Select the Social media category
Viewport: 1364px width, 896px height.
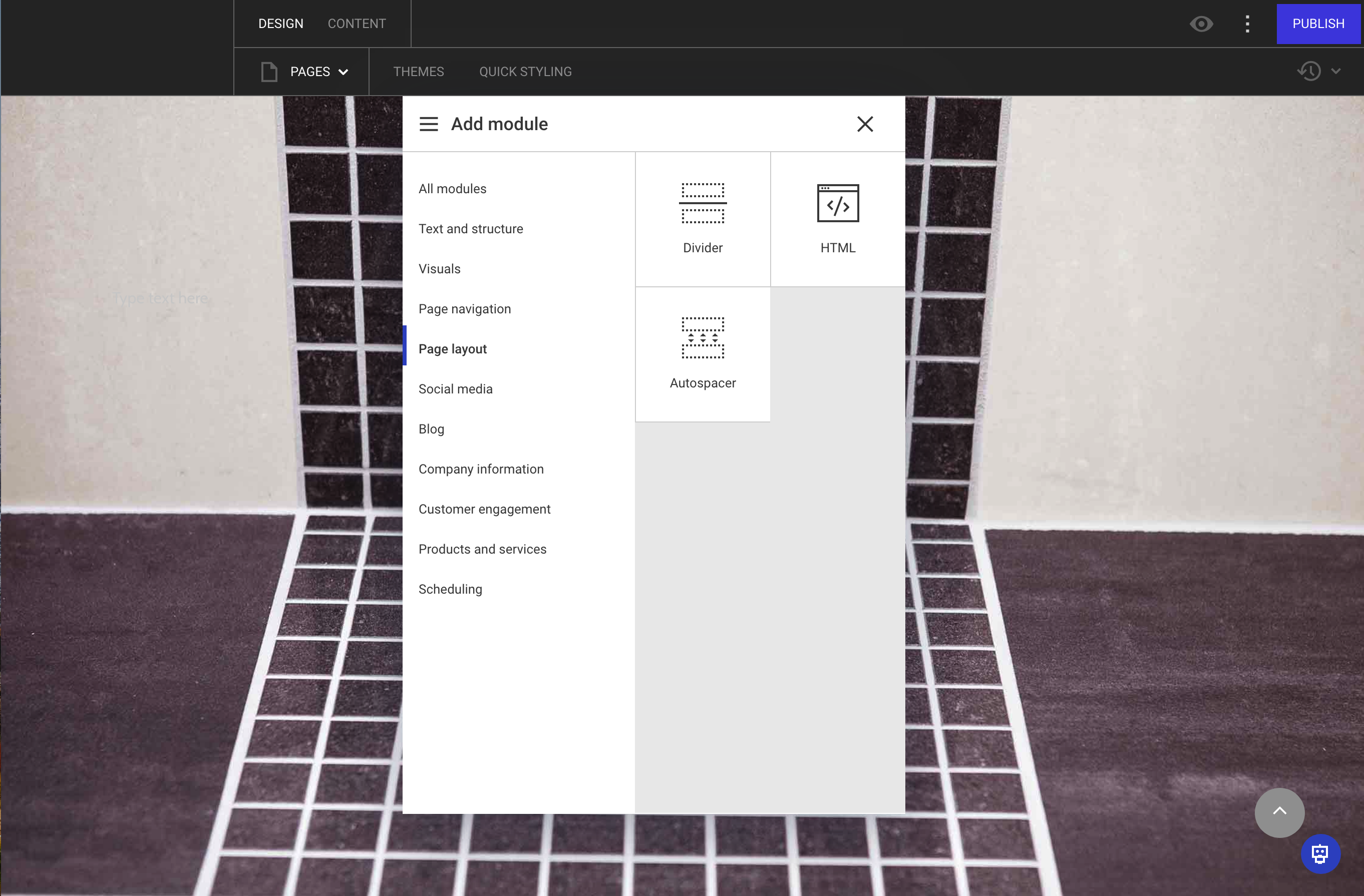(x=455, y=388)
